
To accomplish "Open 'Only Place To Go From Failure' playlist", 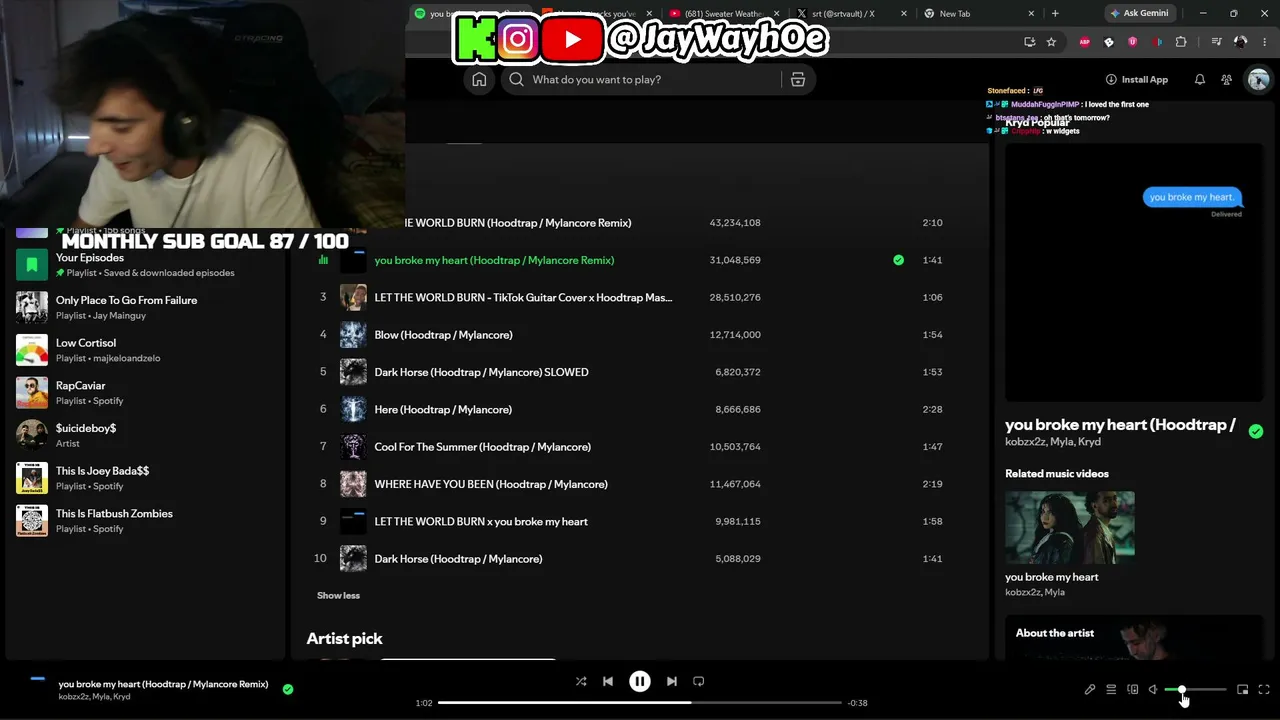I will [x=146, y=307].
